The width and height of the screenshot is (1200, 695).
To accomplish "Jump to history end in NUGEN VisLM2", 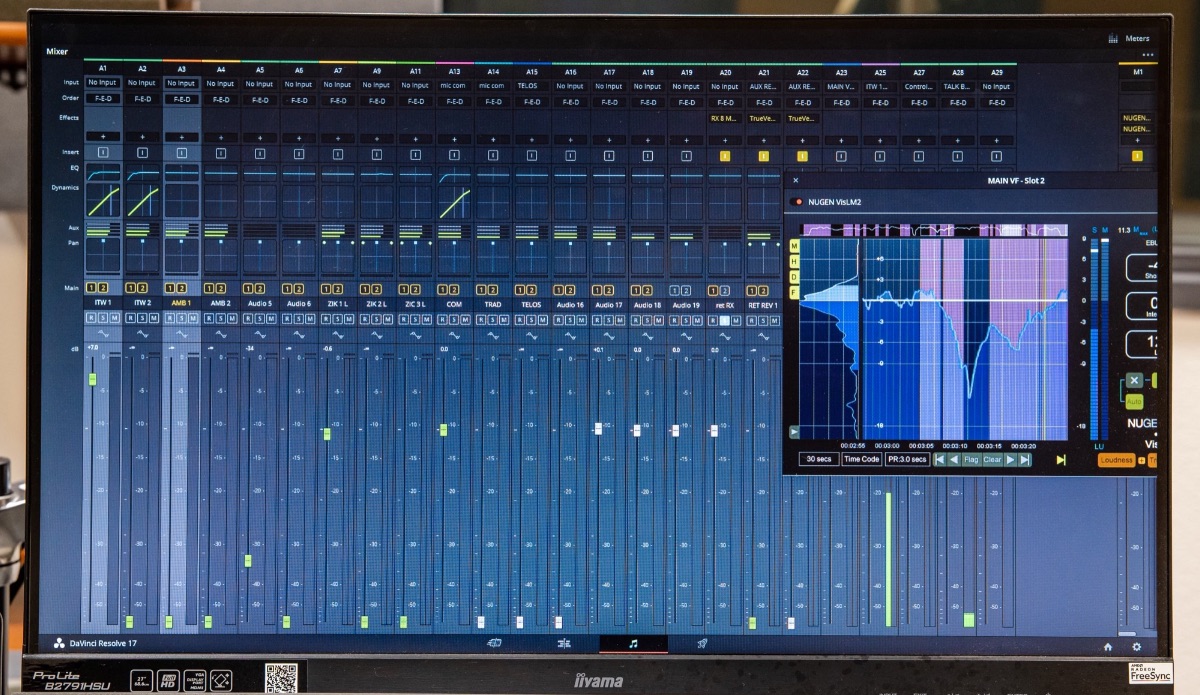I will pos(1025,459).
